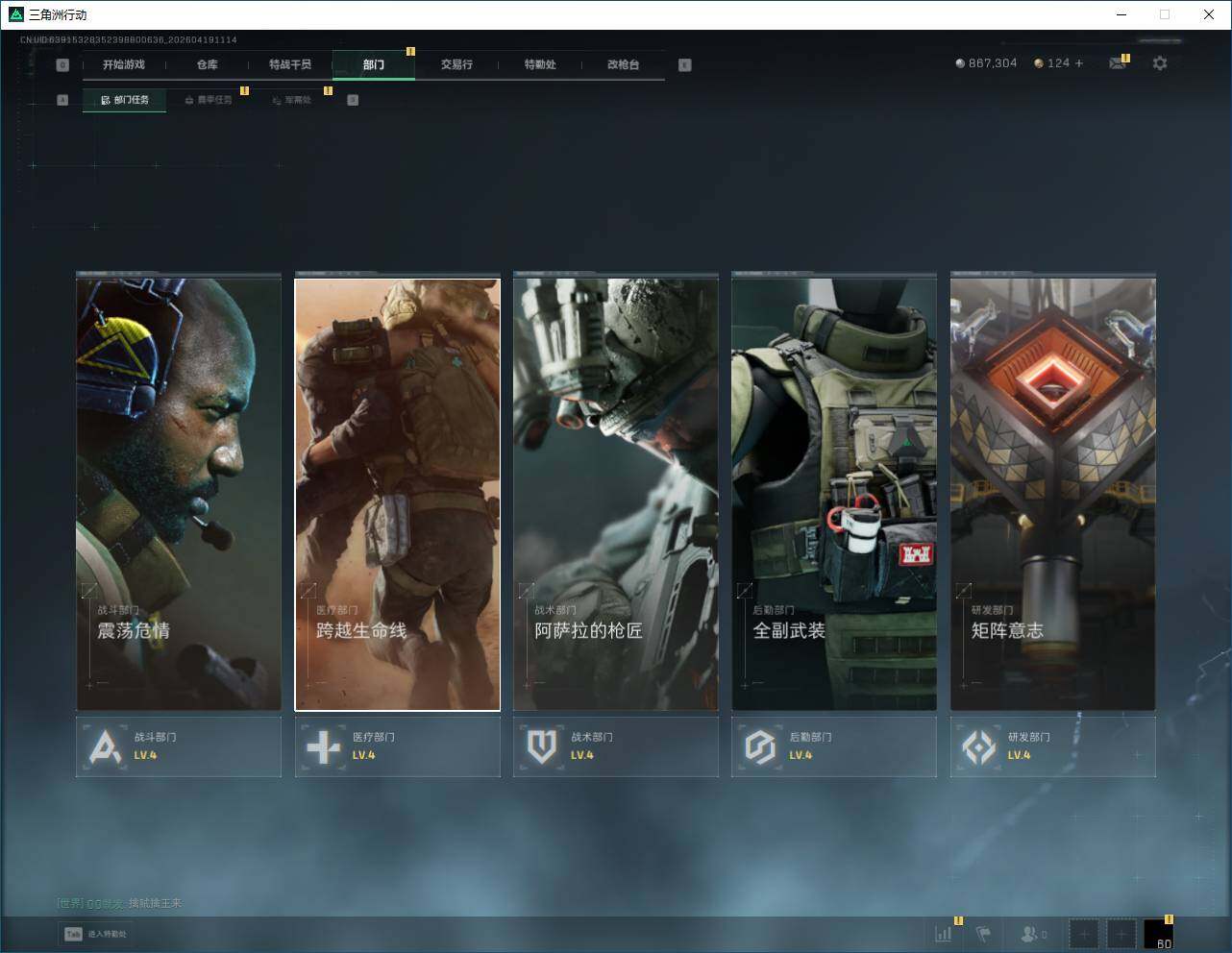
Task: Add currency with the plus beside 124
Action: [1079, 63]
